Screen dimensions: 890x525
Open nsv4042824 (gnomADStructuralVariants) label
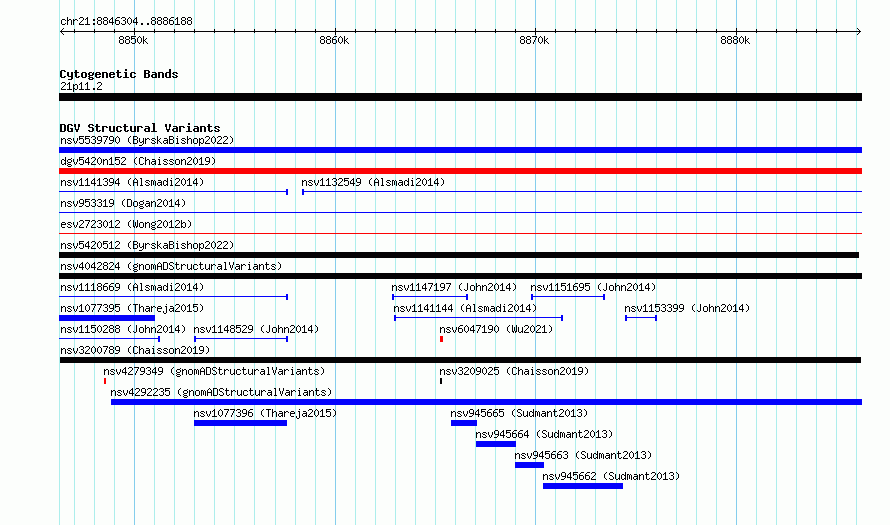pyautogui.click(x=171, y=266)
